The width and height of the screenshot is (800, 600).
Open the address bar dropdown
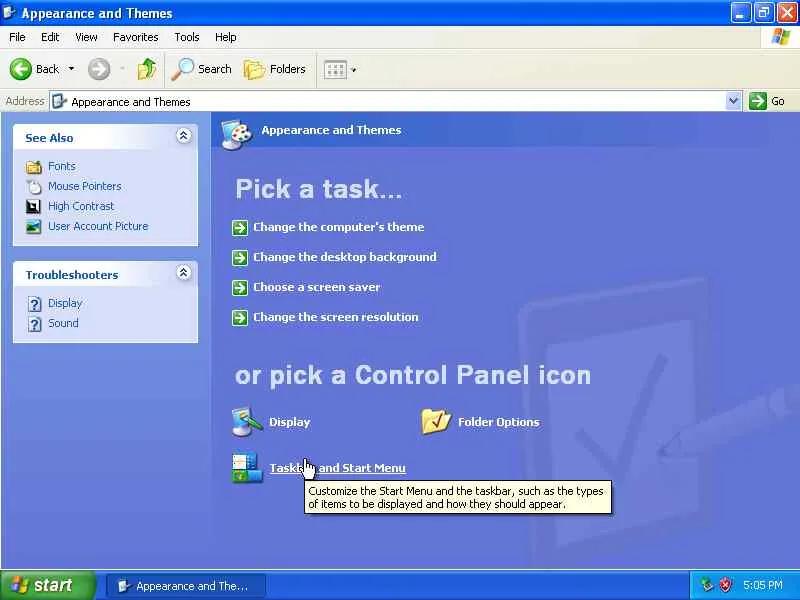pyautogui.click(x=733, y=101)
